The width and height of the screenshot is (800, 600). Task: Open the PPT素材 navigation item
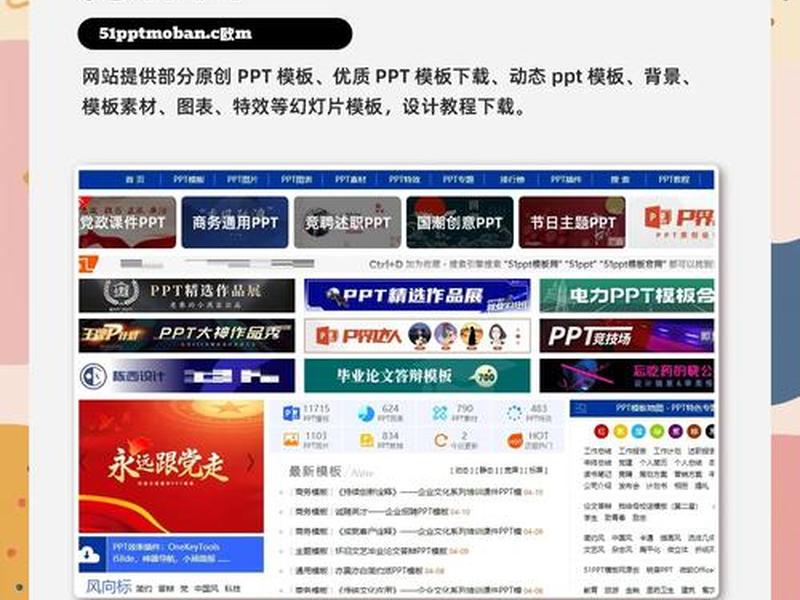(351, 180)
